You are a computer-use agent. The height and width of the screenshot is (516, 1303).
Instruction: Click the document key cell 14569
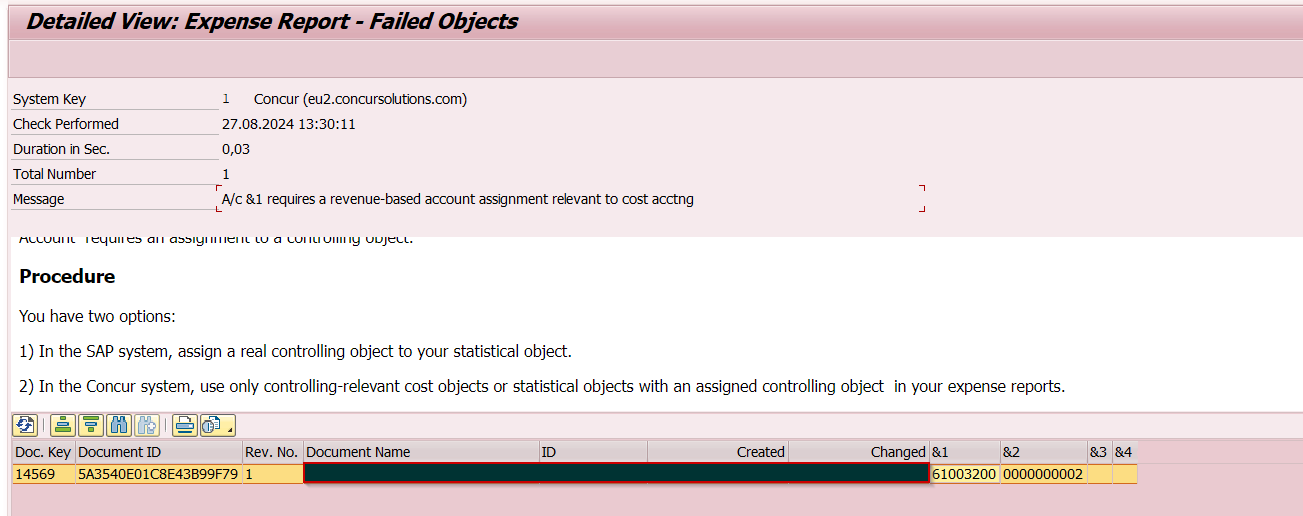click(43, 474)
